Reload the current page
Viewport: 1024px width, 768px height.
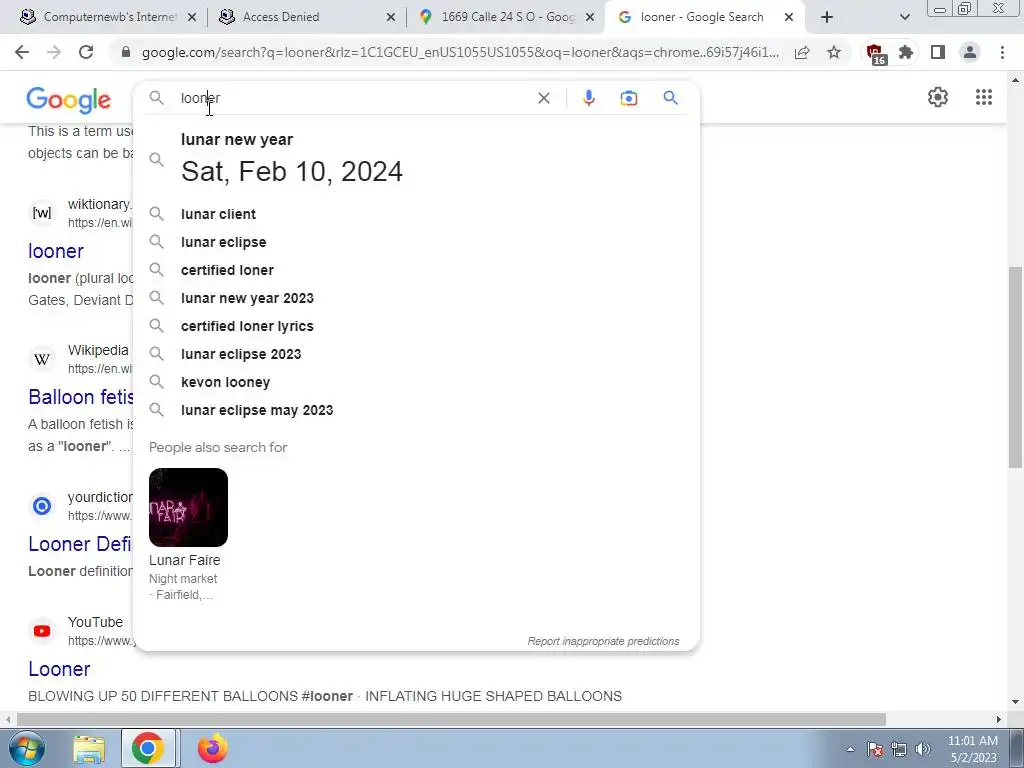[x=86, y=52]
